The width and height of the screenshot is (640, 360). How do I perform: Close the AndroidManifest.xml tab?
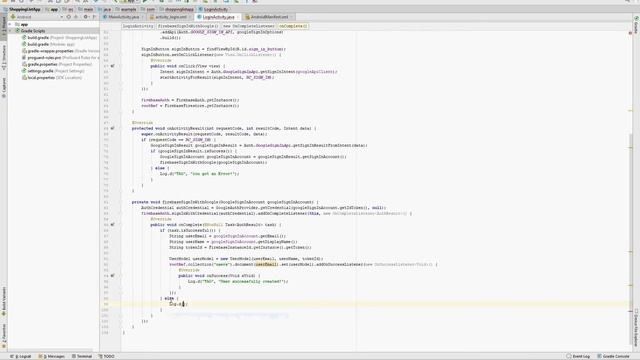(291, 17)
